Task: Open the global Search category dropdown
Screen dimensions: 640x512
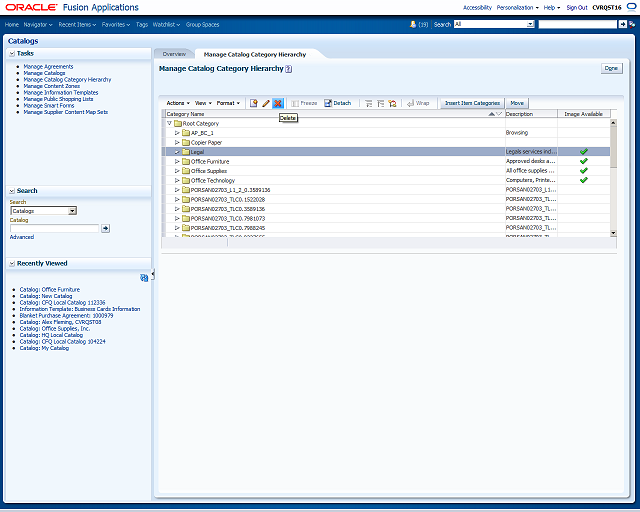Action: [x=530, y=24]
